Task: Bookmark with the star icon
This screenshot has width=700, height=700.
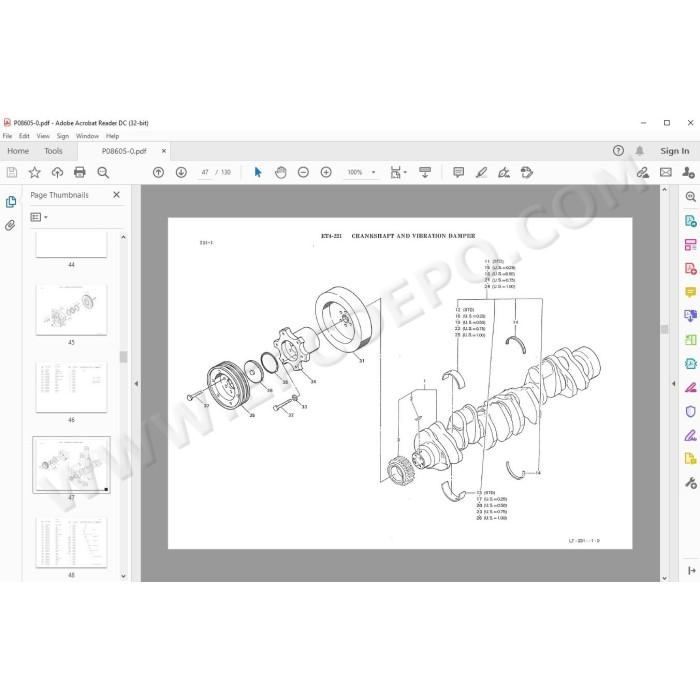Action: 34,172
